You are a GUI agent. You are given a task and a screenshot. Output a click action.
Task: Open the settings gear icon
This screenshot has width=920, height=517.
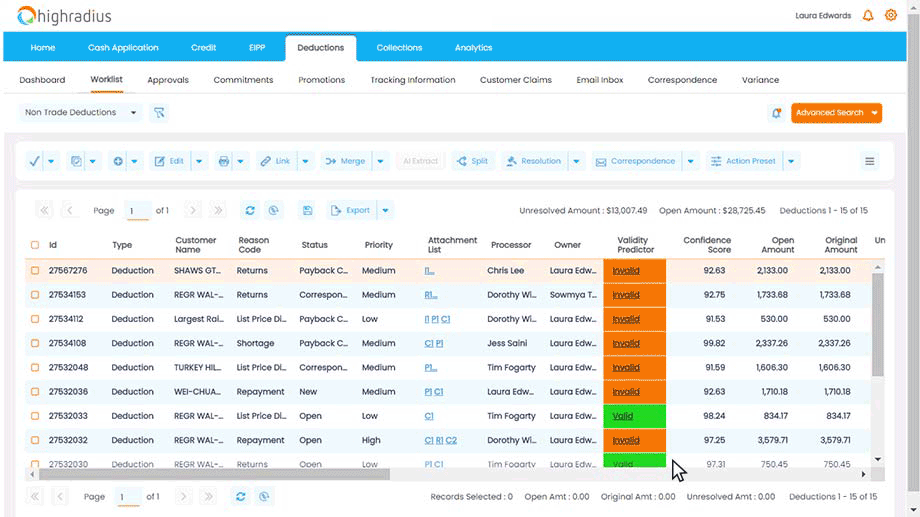891,16
